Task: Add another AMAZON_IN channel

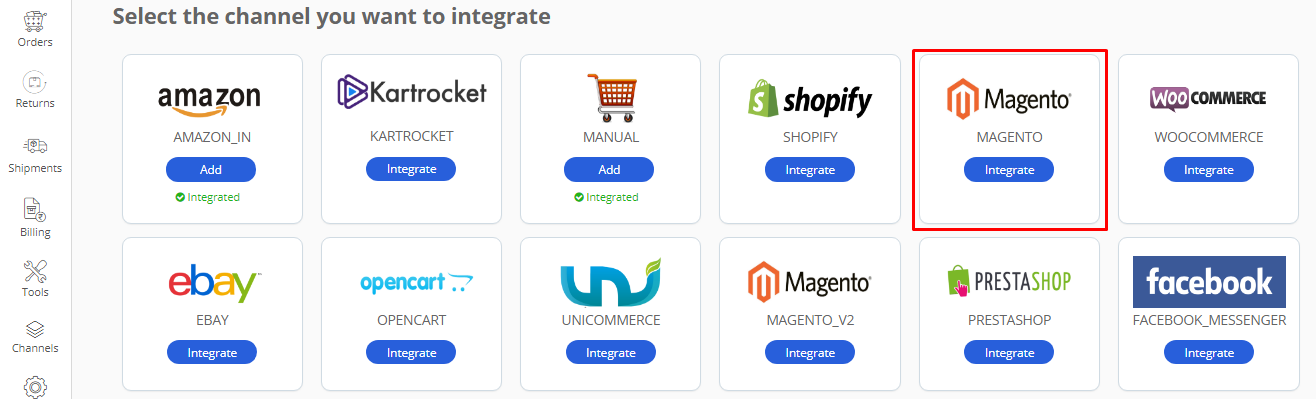Action: pos(211,170)
